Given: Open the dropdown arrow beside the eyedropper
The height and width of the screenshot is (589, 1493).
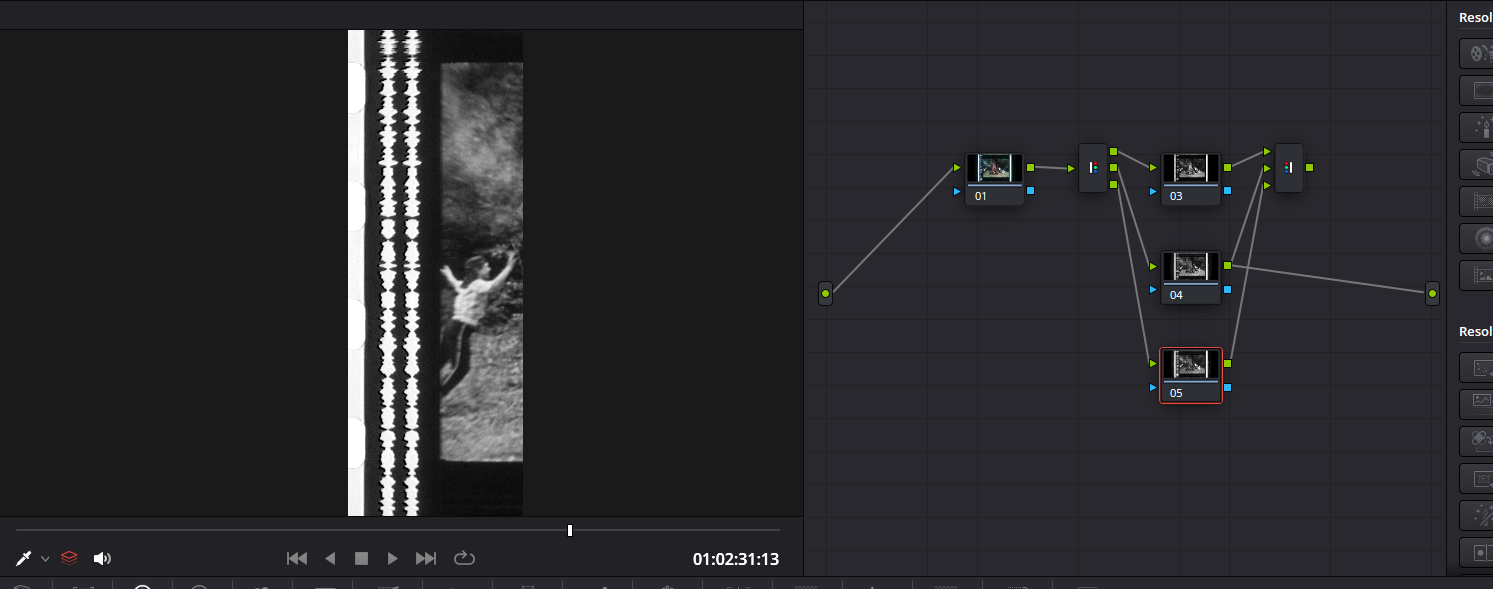Looking at the screenshot, I should [x=45, y=559].
